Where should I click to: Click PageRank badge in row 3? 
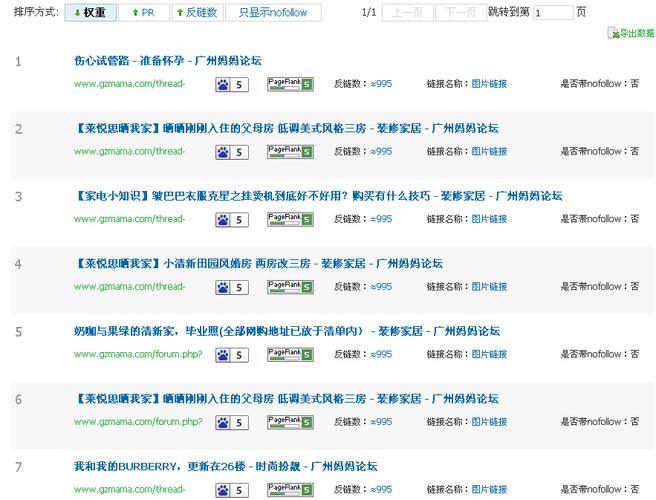[290, 219]
